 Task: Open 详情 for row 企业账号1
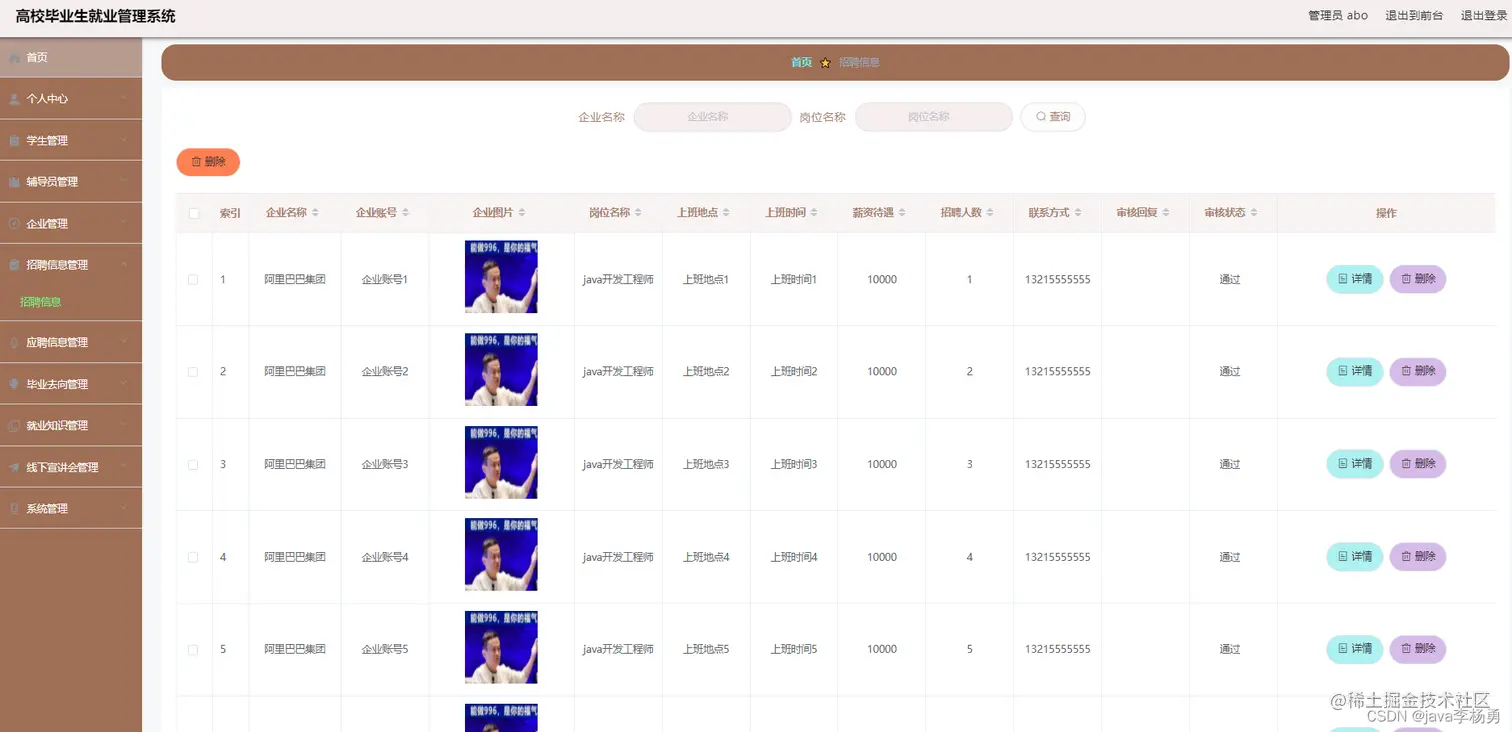[1354, 279]
